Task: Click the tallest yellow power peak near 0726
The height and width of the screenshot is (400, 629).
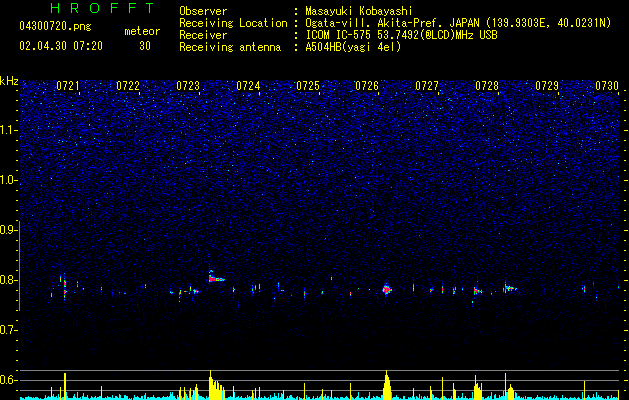Action: [x=387, y=385]
